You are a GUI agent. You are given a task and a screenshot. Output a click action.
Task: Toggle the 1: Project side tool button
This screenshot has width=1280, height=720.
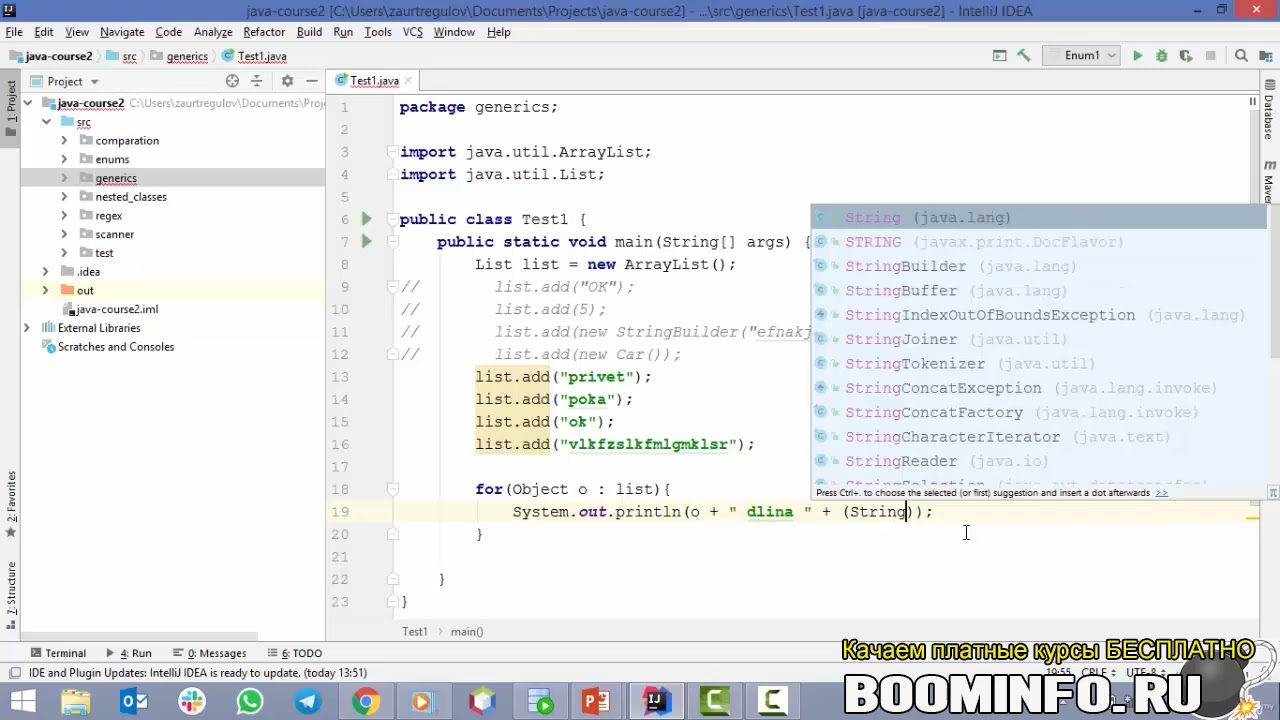[11, 108]
